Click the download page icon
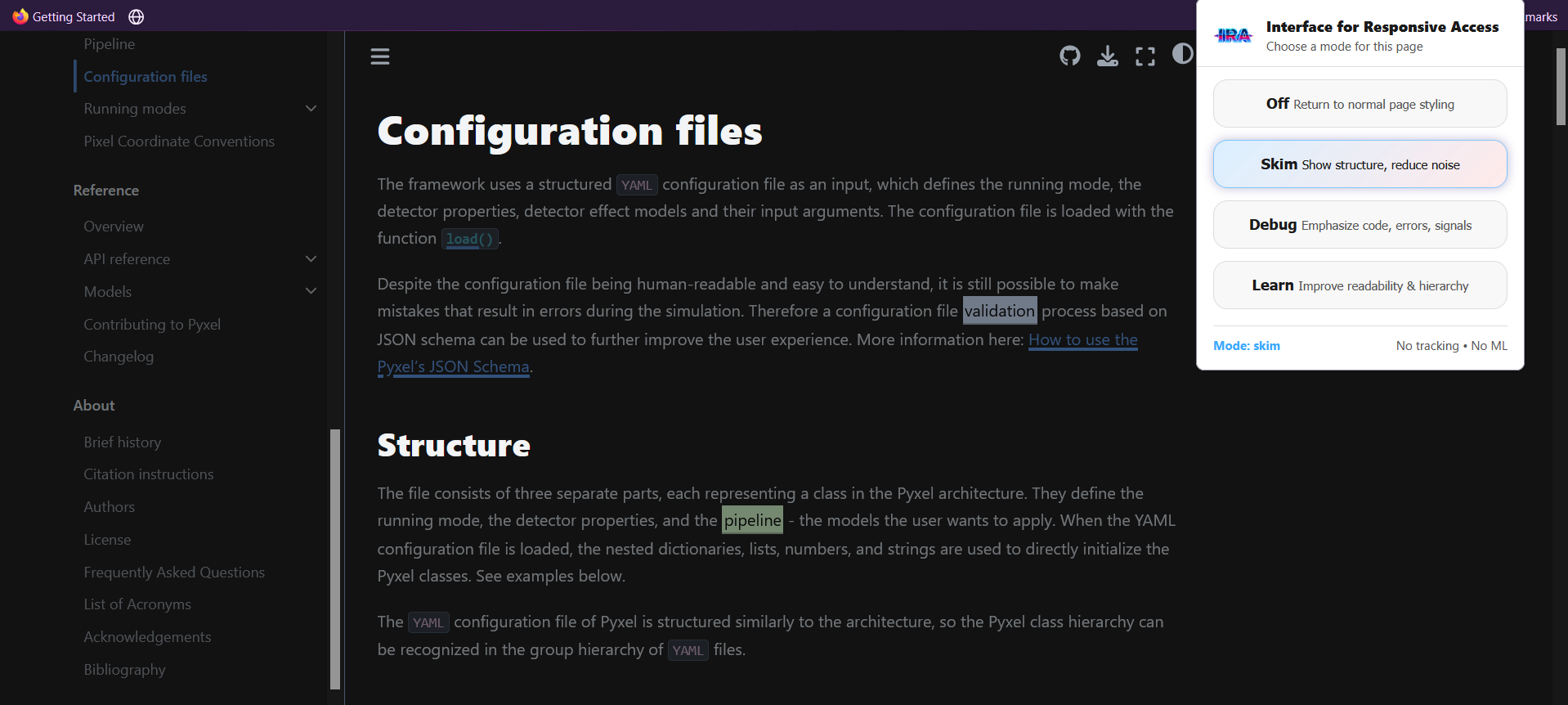The image size is (1568, 705). point(1108,56)
